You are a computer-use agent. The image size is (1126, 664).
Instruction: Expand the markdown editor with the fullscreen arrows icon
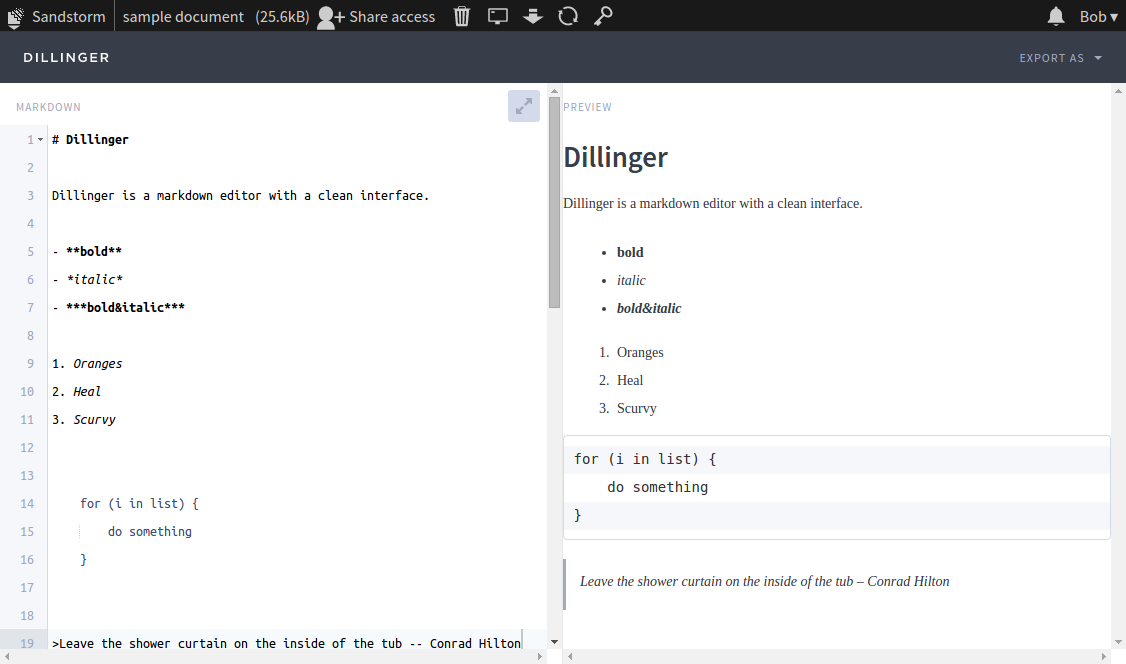click(523, 105)
